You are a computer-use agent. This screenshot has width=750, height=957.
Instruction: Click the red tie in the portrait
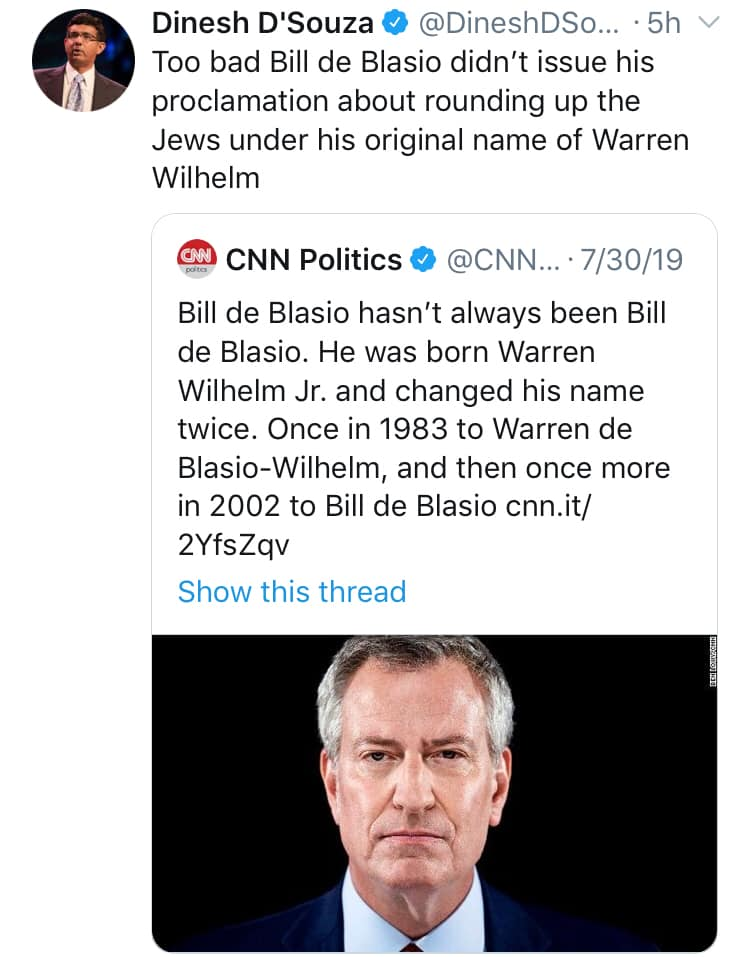point(411,946)
